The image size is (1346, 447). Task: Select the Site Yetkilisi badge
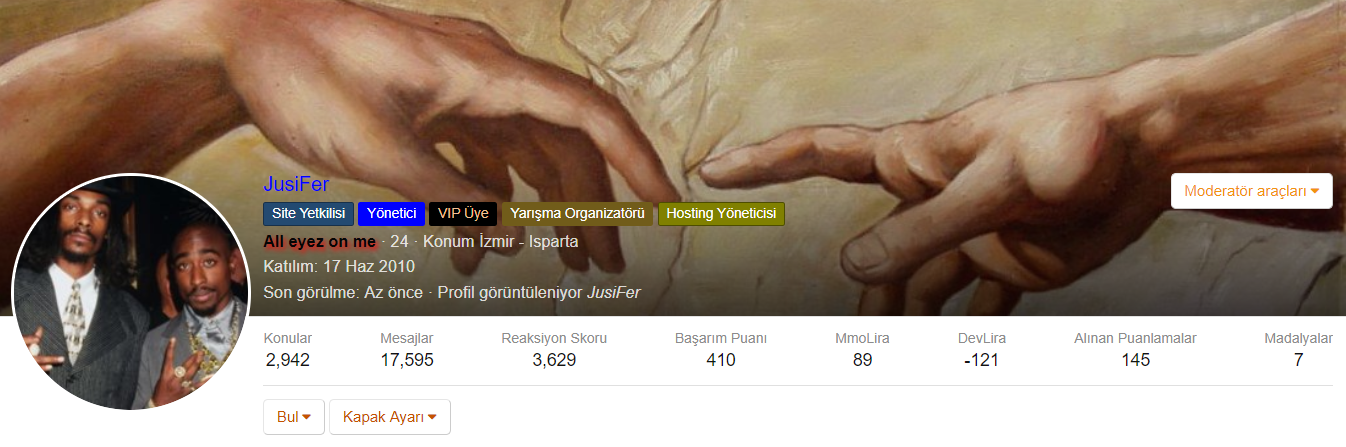point(308,213)
